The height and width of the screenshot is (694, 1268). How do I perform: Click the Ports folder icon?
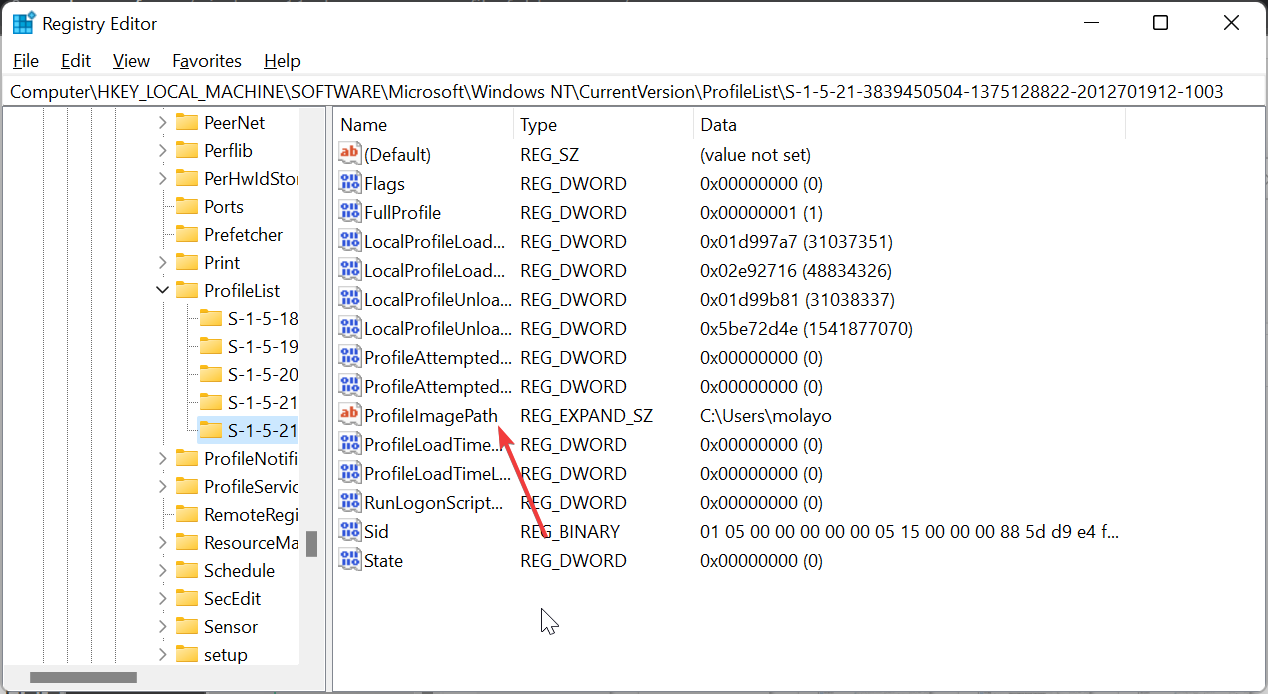point(187,206)
